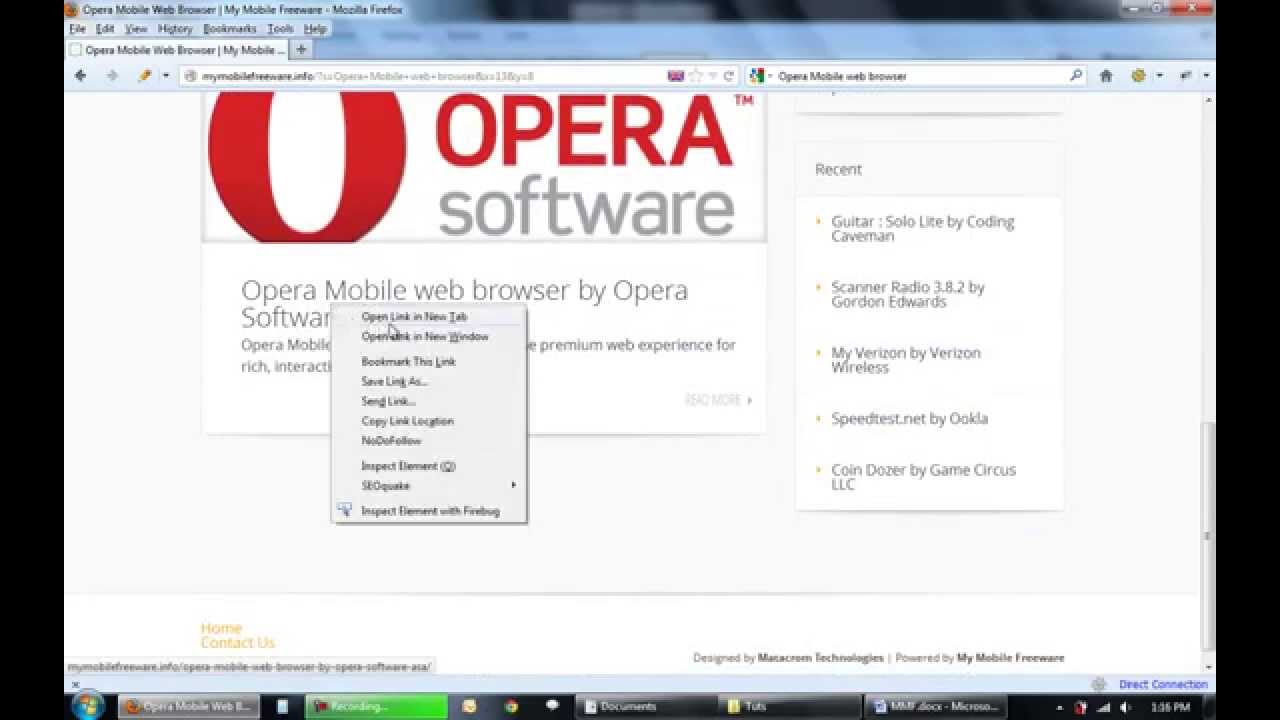Image resolution: width=1280 pixels, height=720 pixels.
Task: Click the pencil extension icon in the toolbar
Action: 145,76
